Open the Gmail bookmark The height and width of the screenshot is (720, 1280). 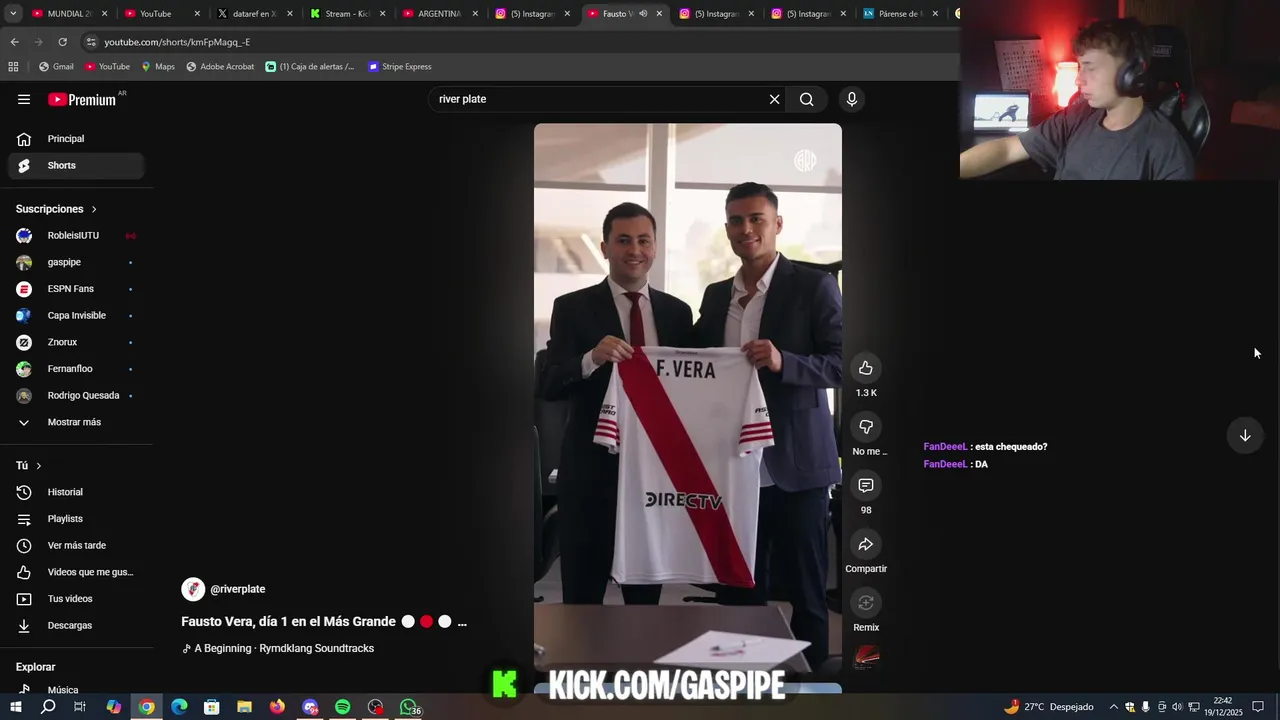point(56,67)
